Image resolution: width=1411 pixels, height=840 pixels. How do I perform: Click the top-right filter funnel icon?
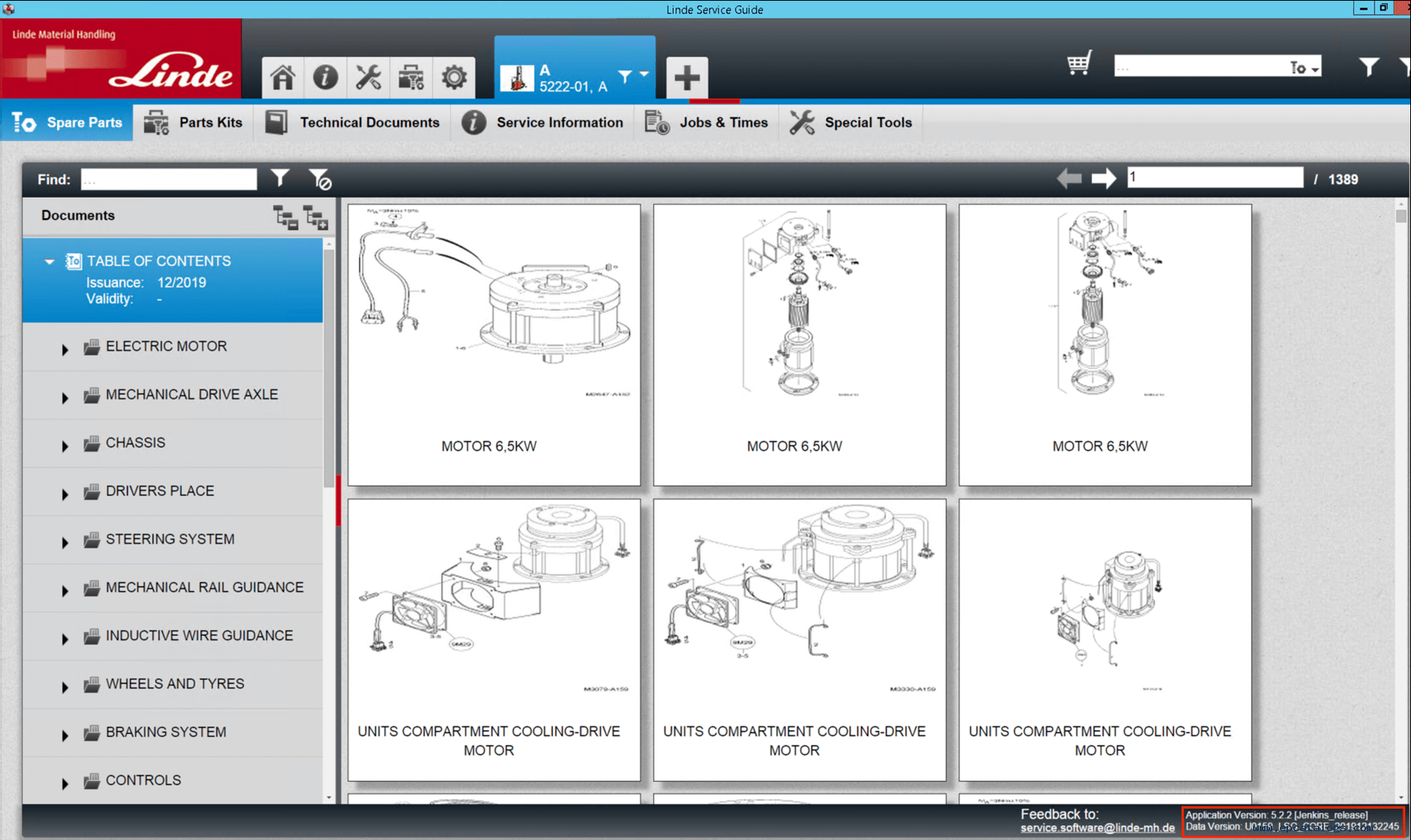(x=1369, y=67)
